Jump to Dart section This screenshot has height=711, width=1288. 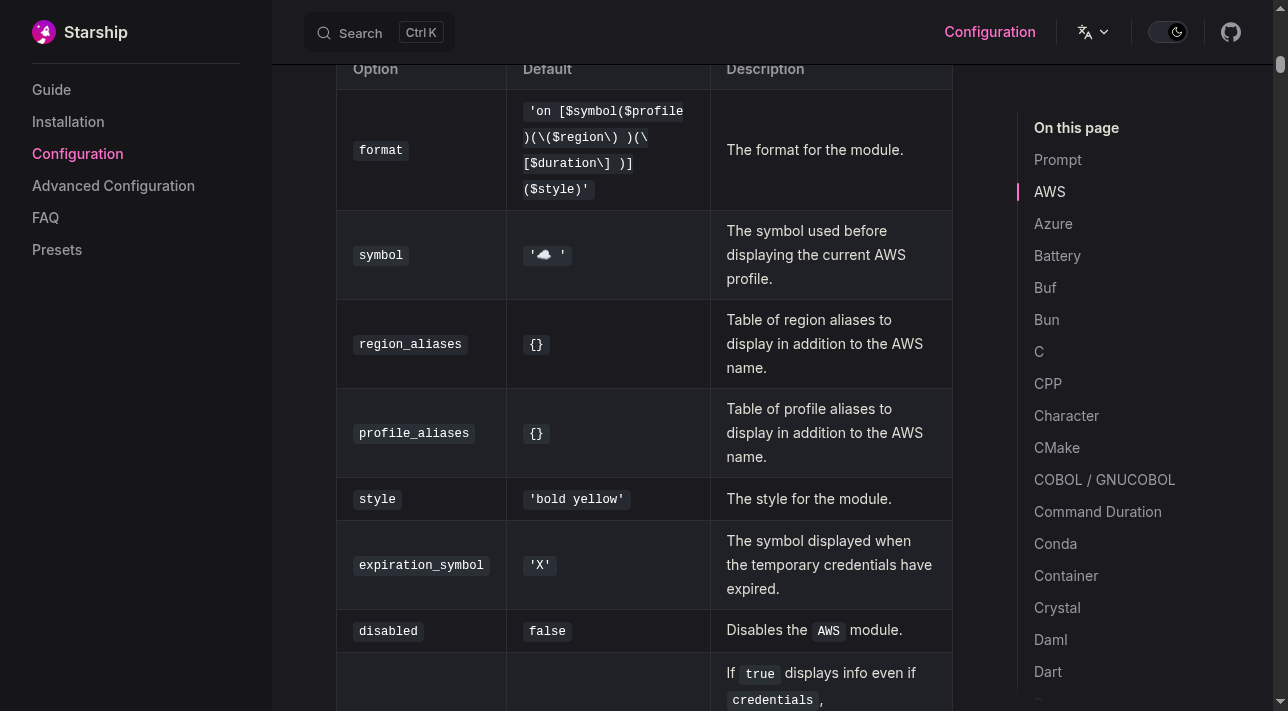pyautogui.click(x=1048, y=672)
